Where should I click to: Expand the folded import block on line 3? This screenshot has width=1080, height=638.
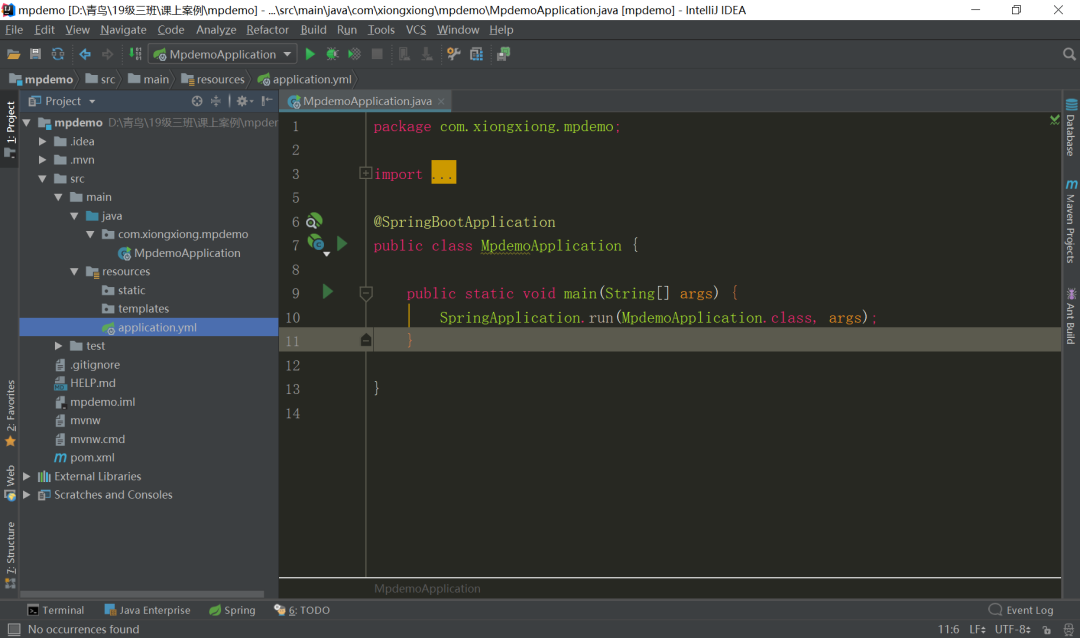[366, 173]
